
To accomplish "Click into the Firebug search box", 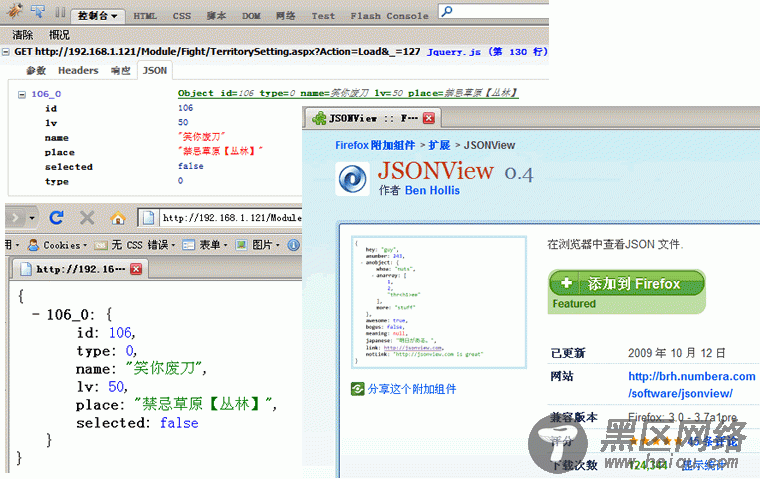I will (493, 11).
